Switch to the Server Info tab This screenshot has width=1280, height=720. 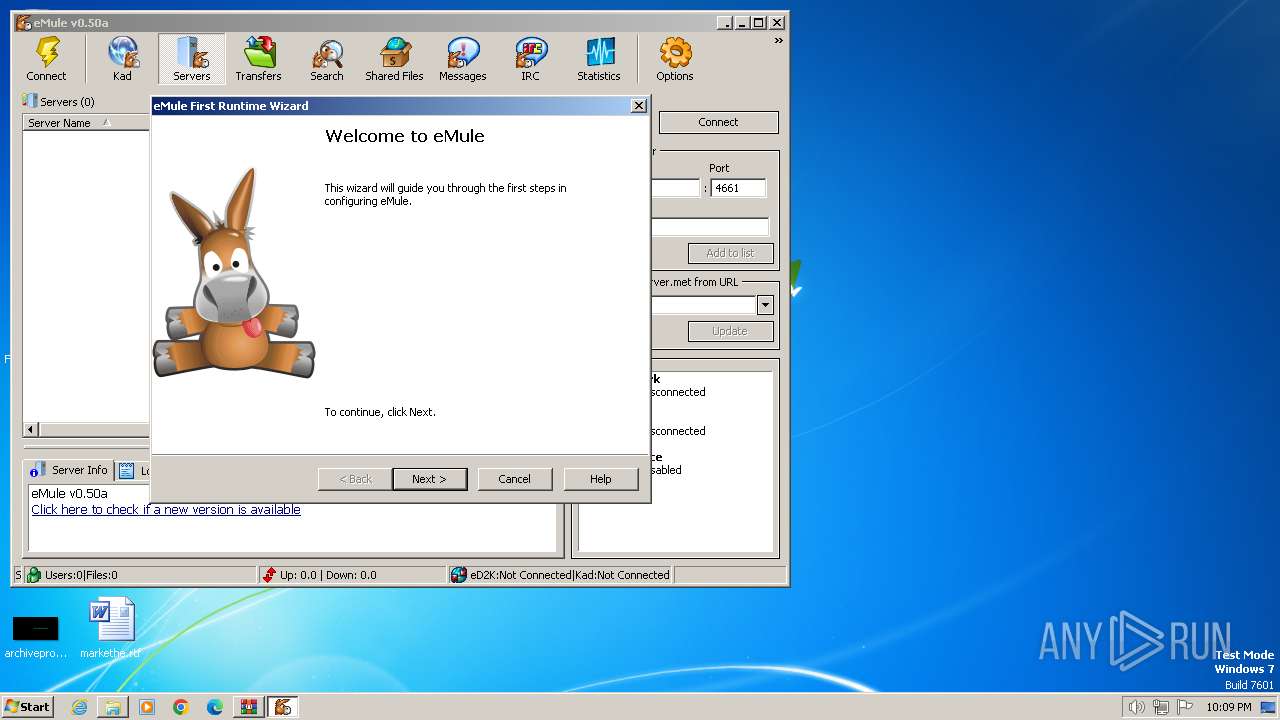(x=69, y=470)
